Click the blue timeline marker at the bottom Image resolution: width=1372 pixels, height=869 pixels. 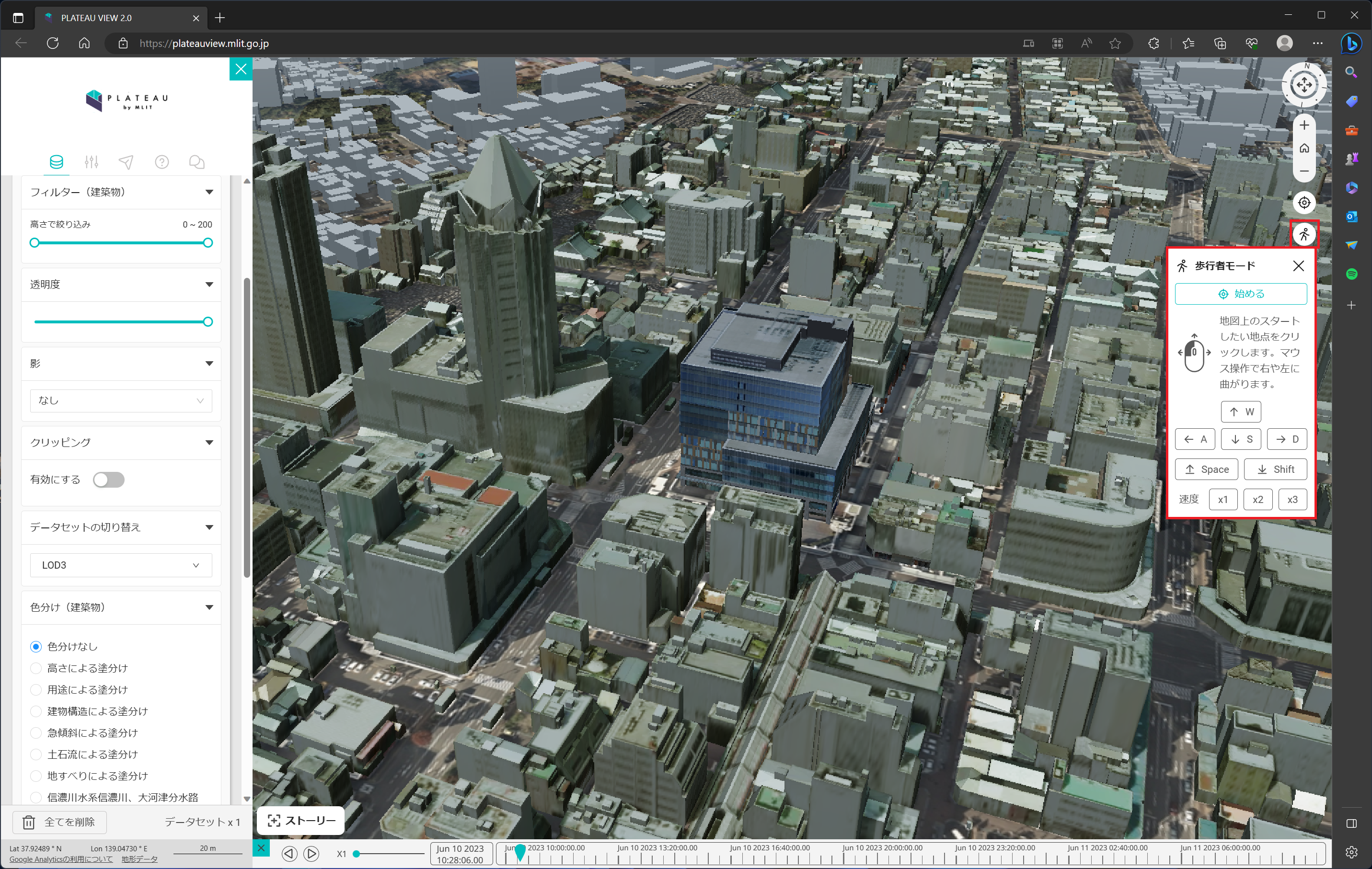[520, 853]
